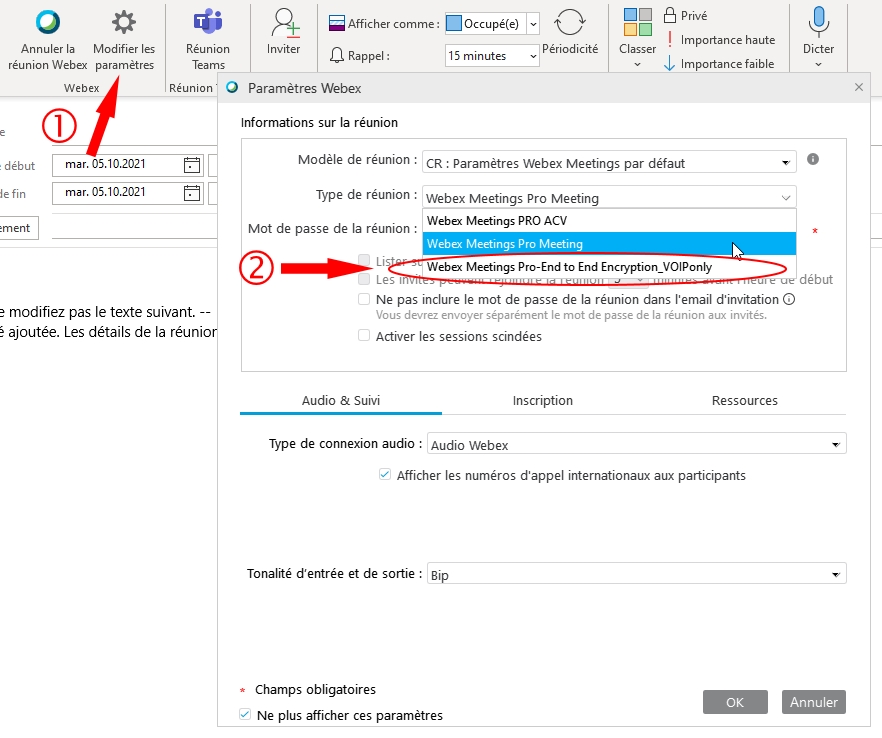Open the Classer color categories icon

tap(637, 22)
